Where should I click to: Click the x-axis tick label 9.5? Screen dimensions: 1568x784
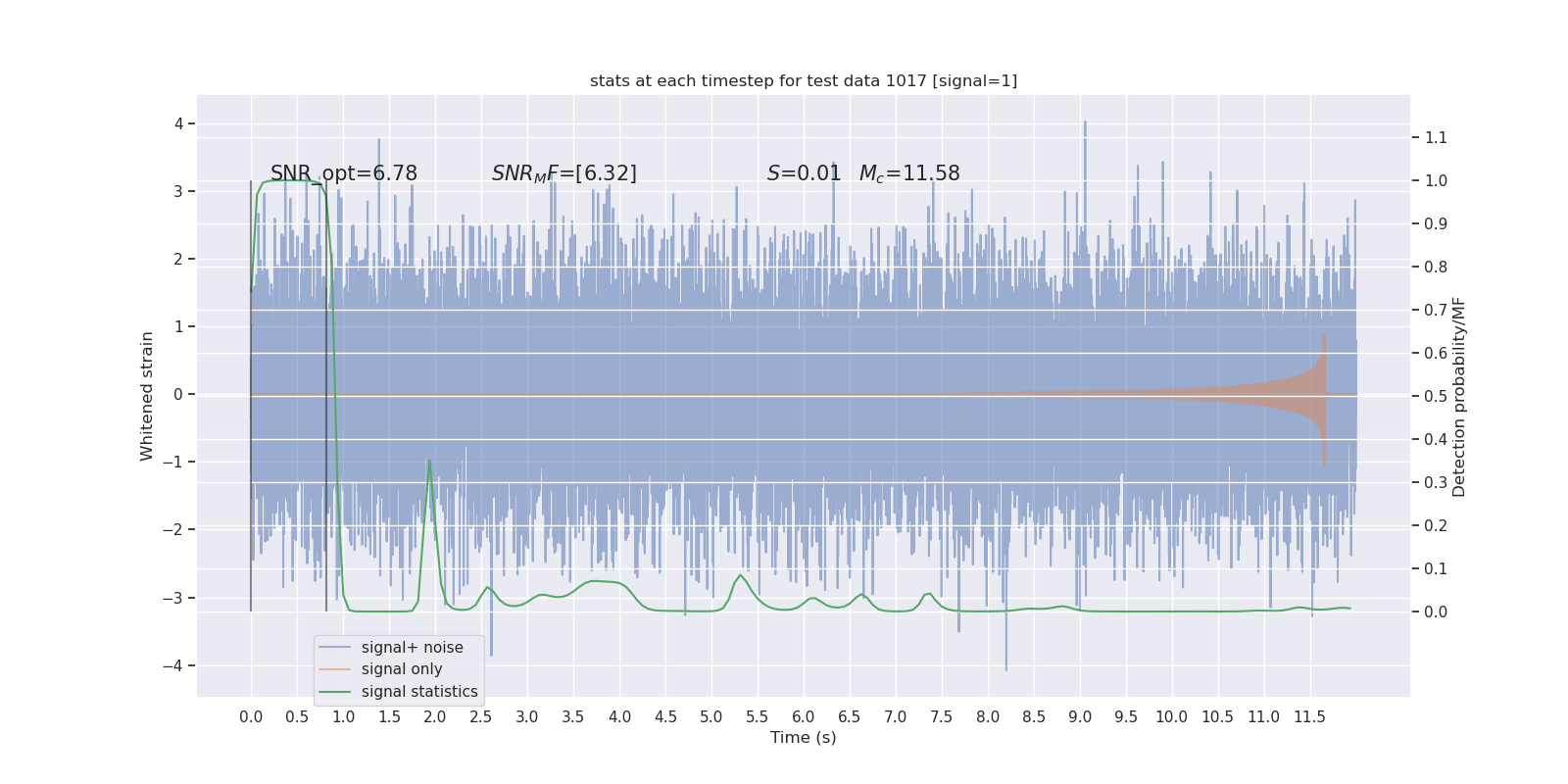pos(1126,716)
